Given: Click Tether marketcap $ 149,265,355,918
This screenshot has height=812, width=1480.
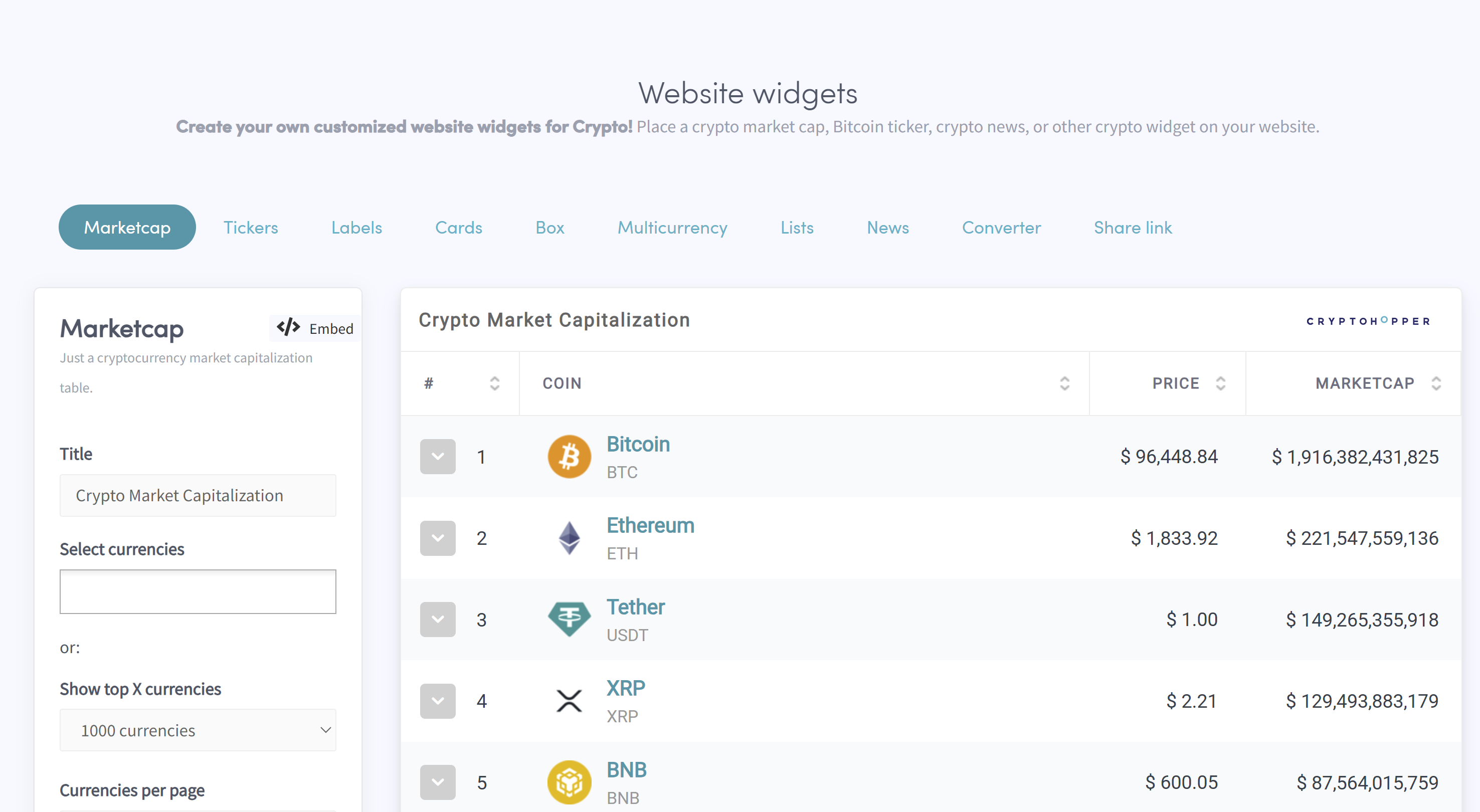Looking at the screenshot, I should click(x=1362, y=620).
